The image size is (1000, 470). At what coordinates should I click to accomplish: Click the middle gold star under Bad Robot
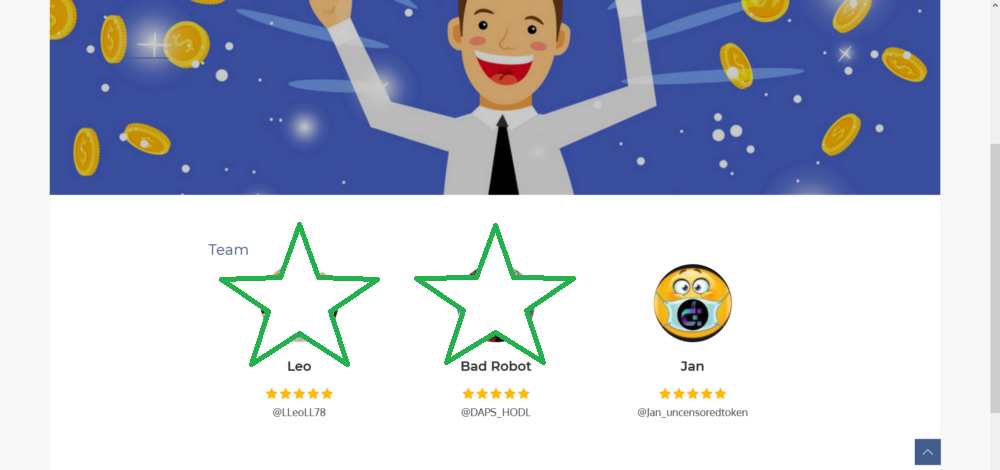496,393
